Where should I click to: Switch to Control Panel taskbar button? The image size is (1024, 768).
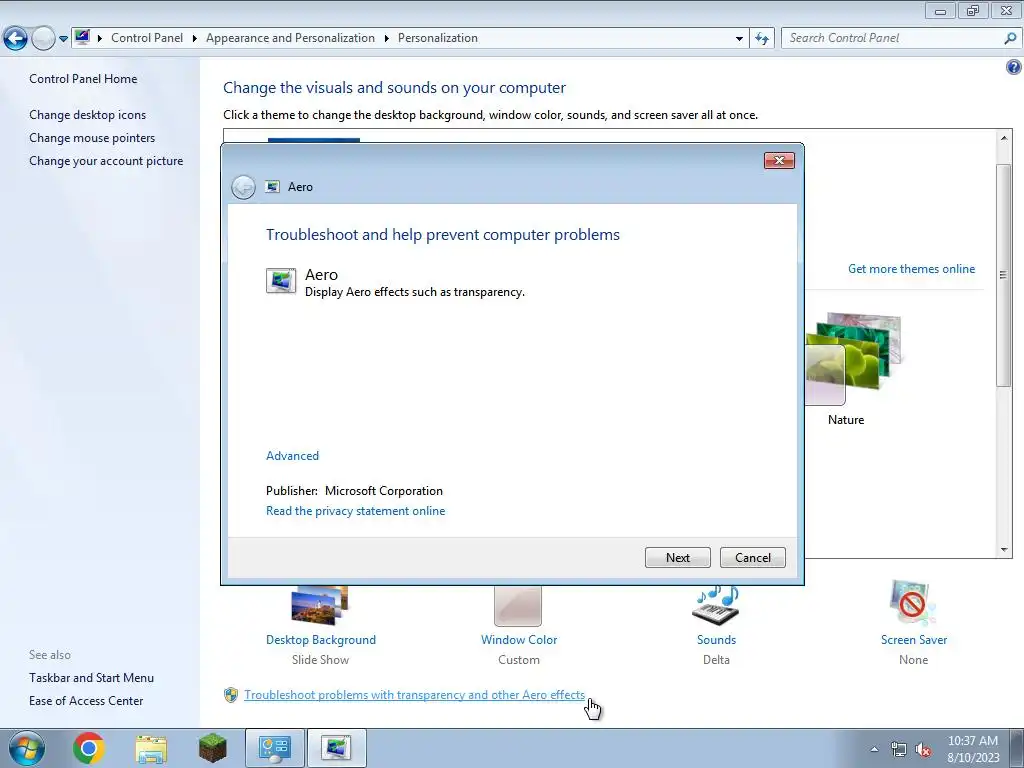[274, 748]
